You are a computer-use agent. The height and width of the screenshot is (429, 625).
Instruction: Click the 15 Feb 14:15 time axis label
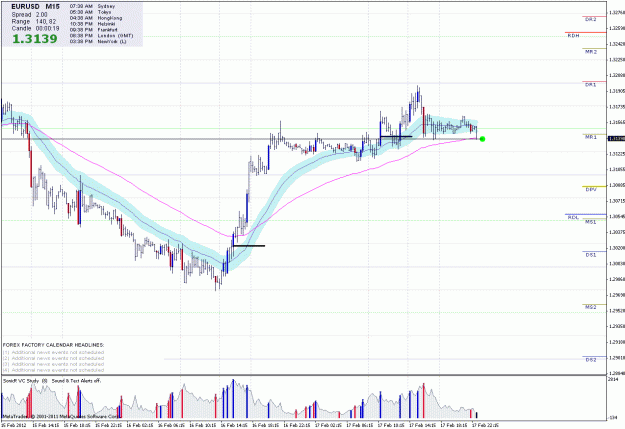[x=45, y=425]
